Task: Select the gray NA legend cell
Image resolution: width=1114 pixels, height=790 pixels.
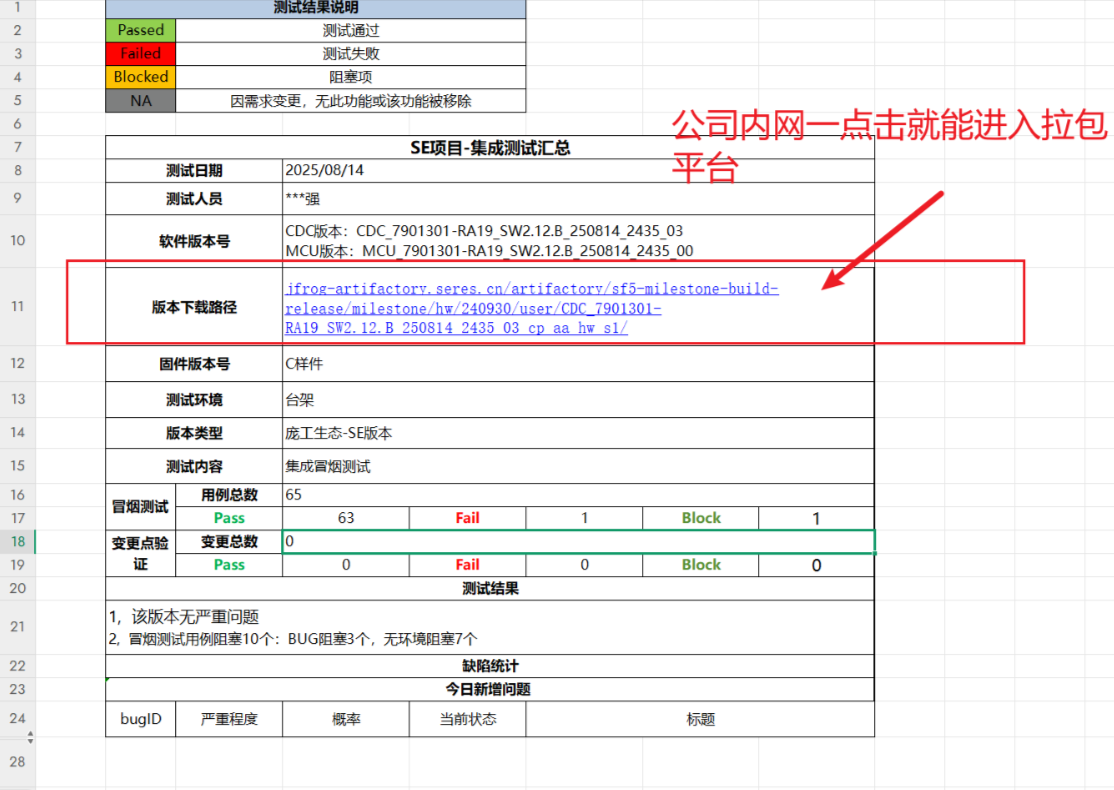Action: [141, 100]
